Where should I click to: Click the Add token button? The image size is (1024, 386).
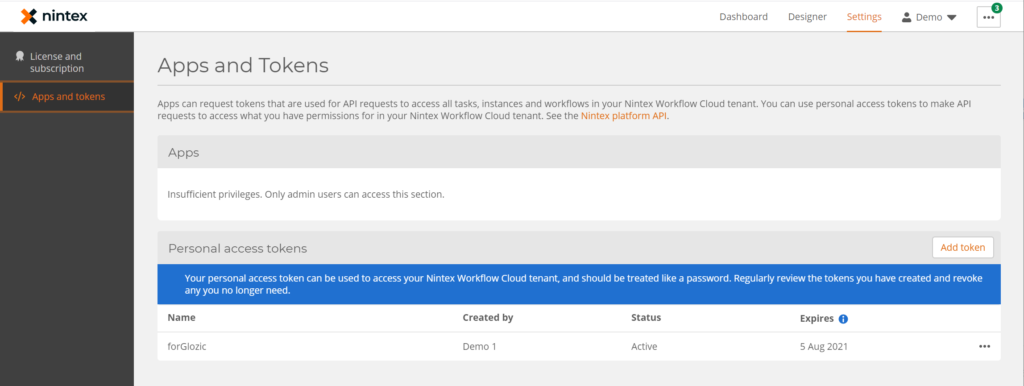click(x=963, y=248)
